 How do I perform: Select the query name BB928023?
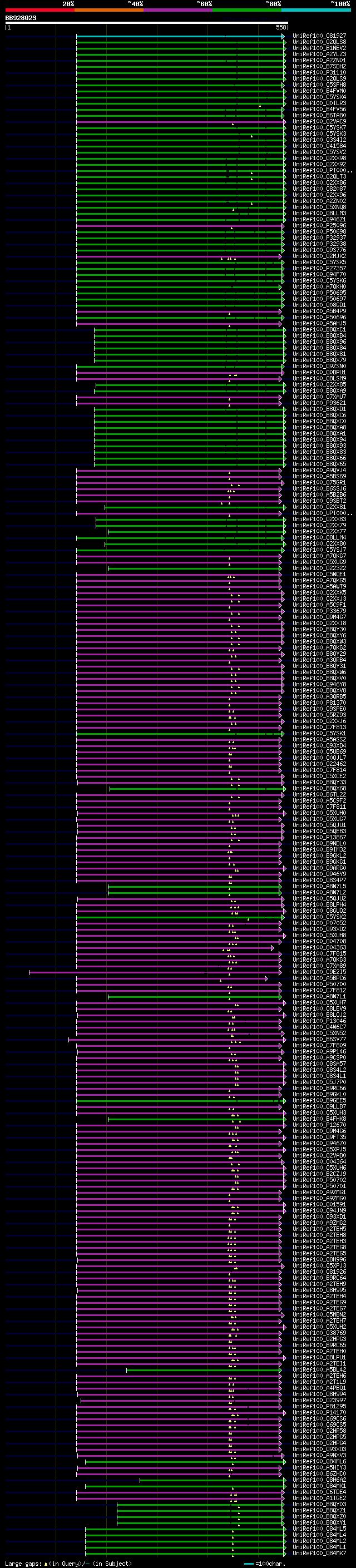tap(21, 18)
